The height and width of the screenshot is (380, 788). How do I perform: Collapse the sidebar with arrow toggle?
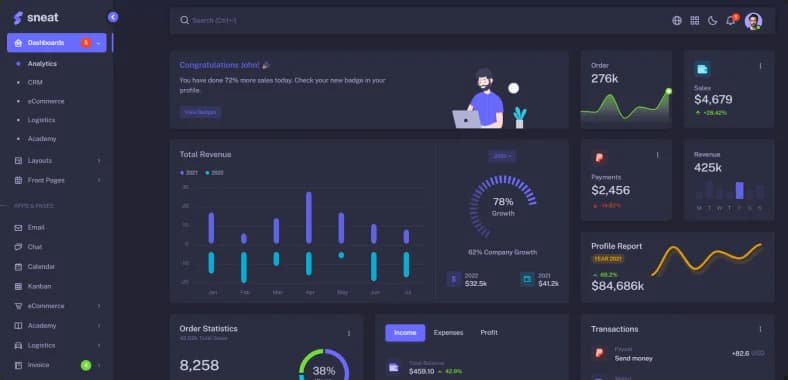point(113,17)
